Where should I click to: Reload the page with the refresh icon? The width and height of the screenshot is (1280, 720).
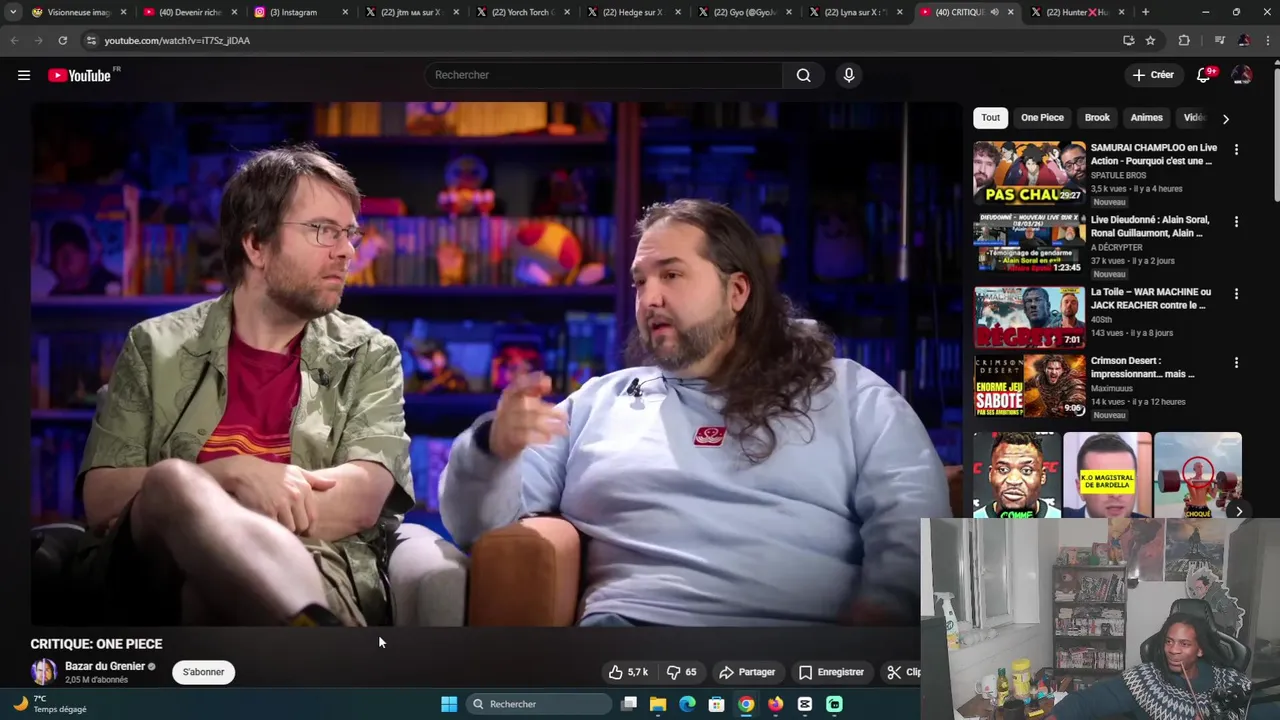click(x=62, y=40)
